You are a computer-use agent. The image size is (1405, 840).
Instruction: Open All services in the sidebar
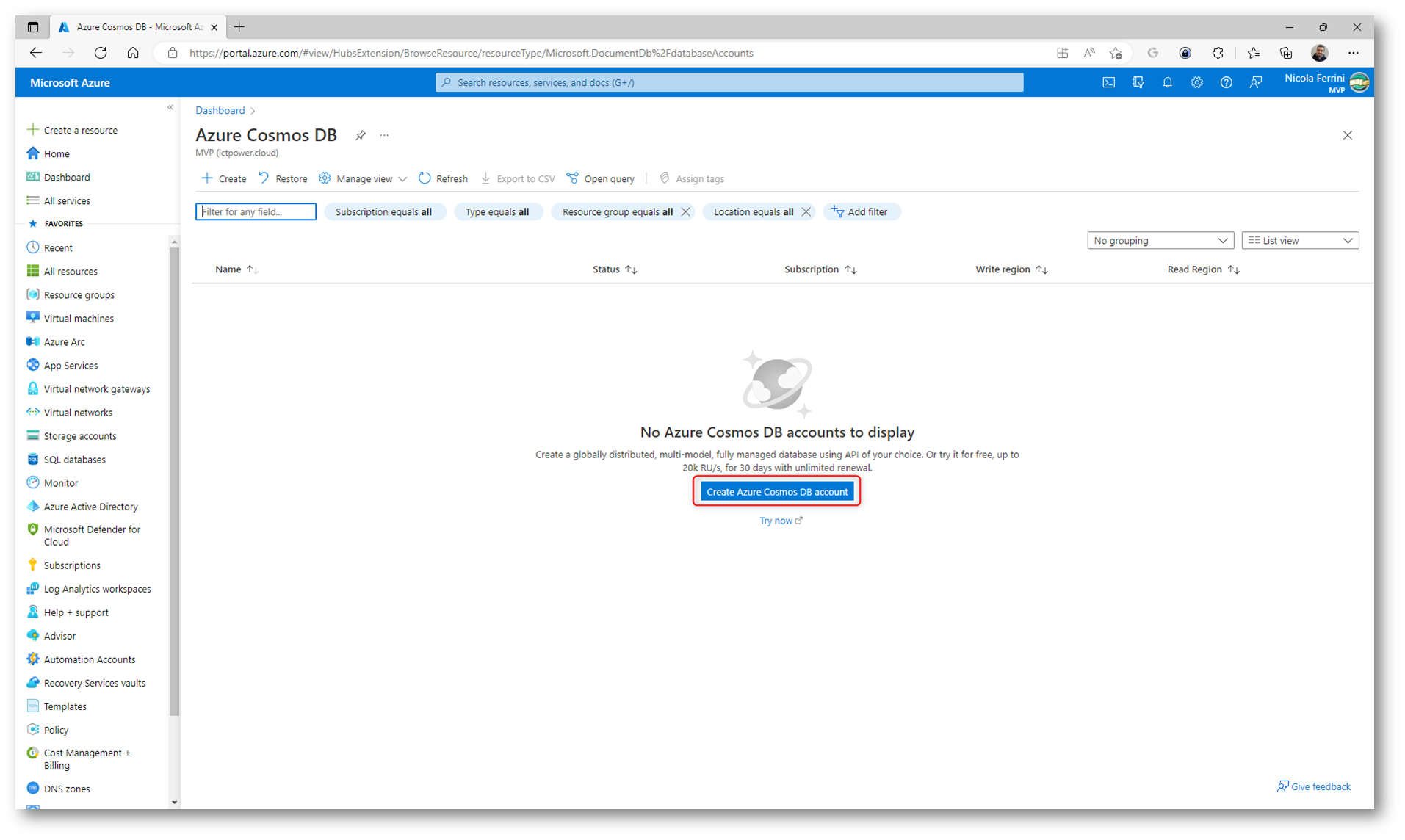58,200
